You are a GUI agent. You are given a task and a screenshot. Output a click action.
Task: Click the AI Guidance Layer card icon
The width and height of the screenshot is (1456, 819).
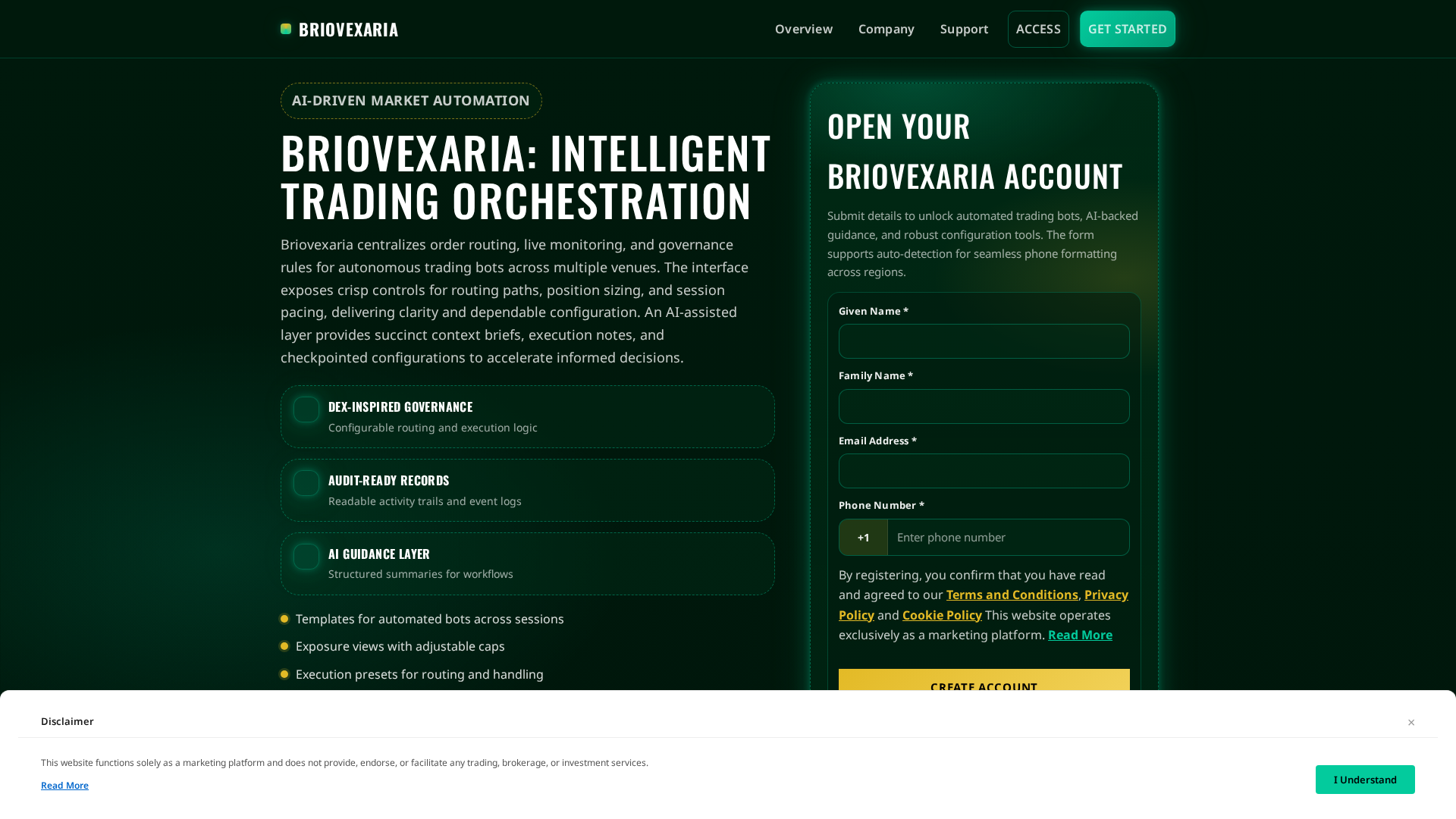coord(306,557)
